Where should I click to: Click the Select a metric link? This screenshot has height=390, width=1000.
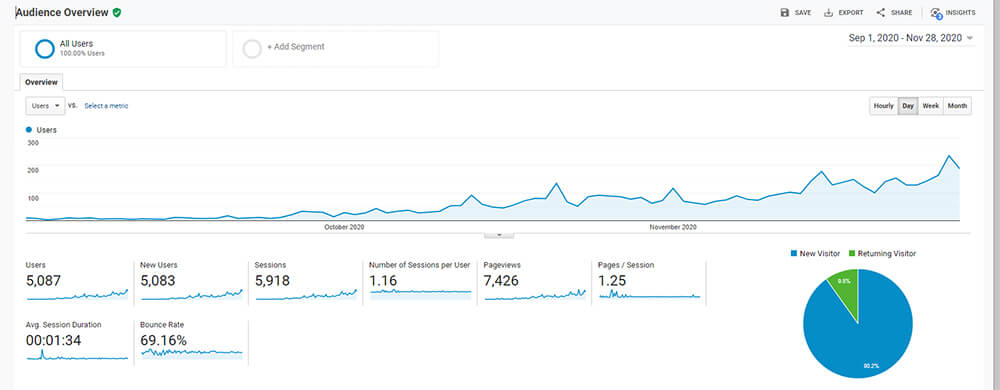[x=106, y=106]
